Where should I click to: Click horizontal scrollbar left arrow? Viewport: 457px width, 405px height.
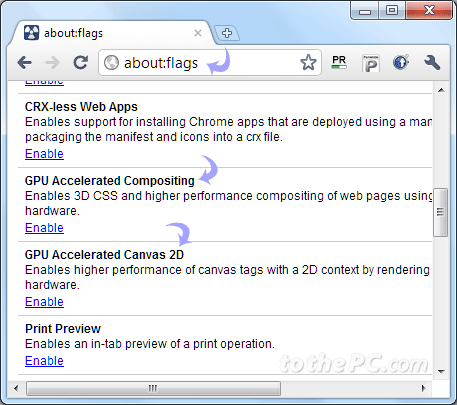point(16,388)
